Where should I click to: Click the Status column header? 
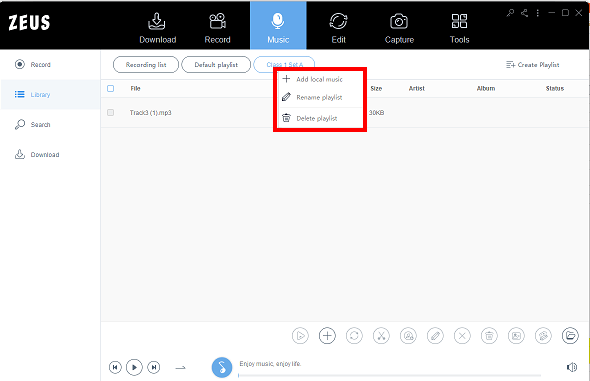coord(555,88)
